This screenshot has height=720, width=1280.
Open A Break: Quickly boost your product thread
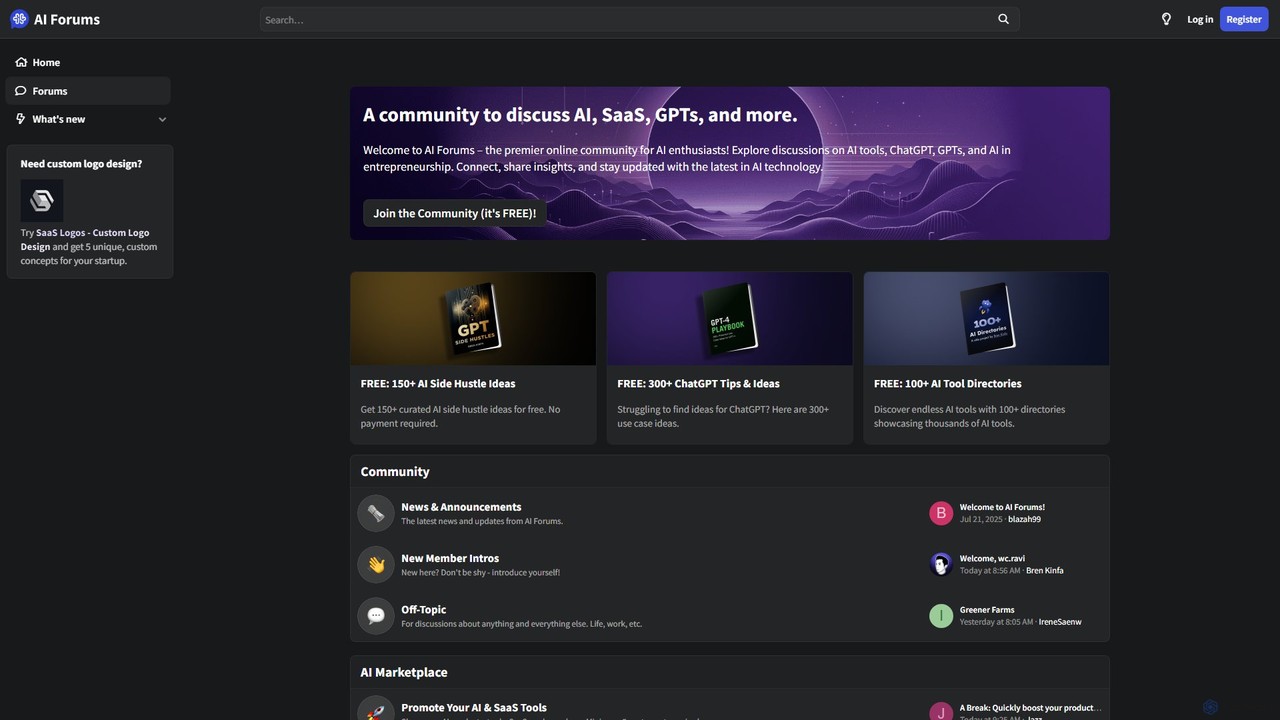pos(1030,707)
